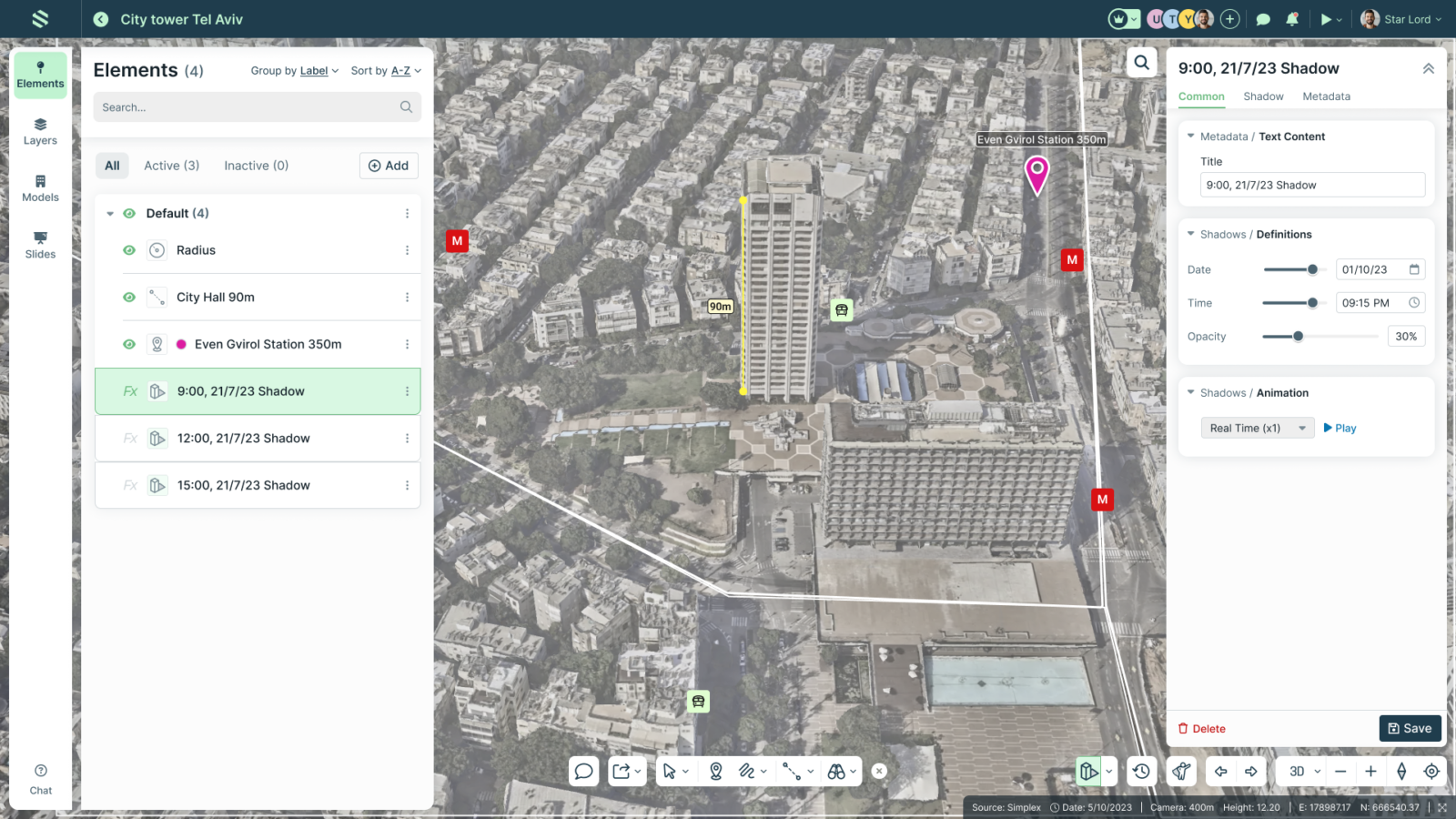This screenshot has height=819, width=1456.
Task: Click the elements Search field
Action: click(x=248, y=107)
